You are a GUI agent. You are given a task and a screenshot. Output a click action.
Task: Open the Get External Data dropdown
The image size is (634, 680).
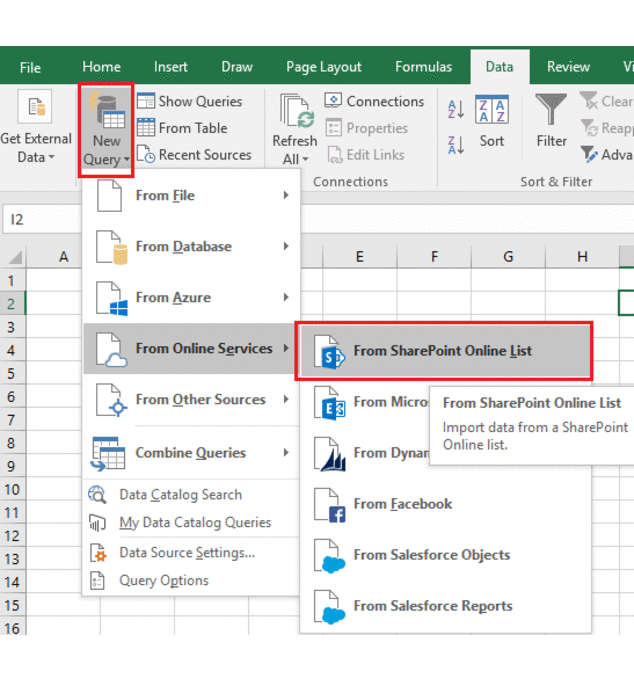pyautogui.click(x=36, y=127)
